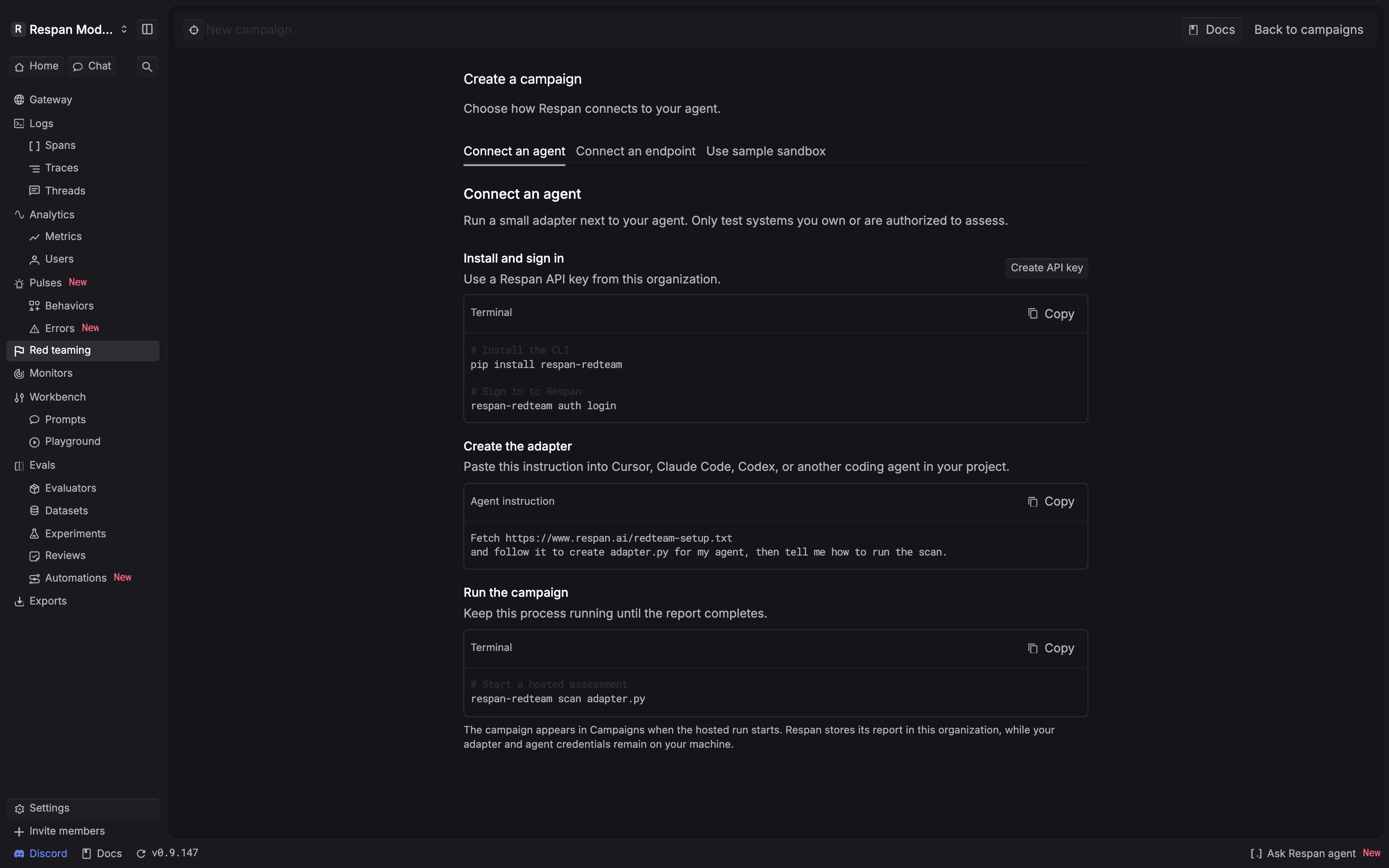Open Docs link in the footer
Image resolution: width=1389 pixels, height=868 pixels.
[102, 854]
